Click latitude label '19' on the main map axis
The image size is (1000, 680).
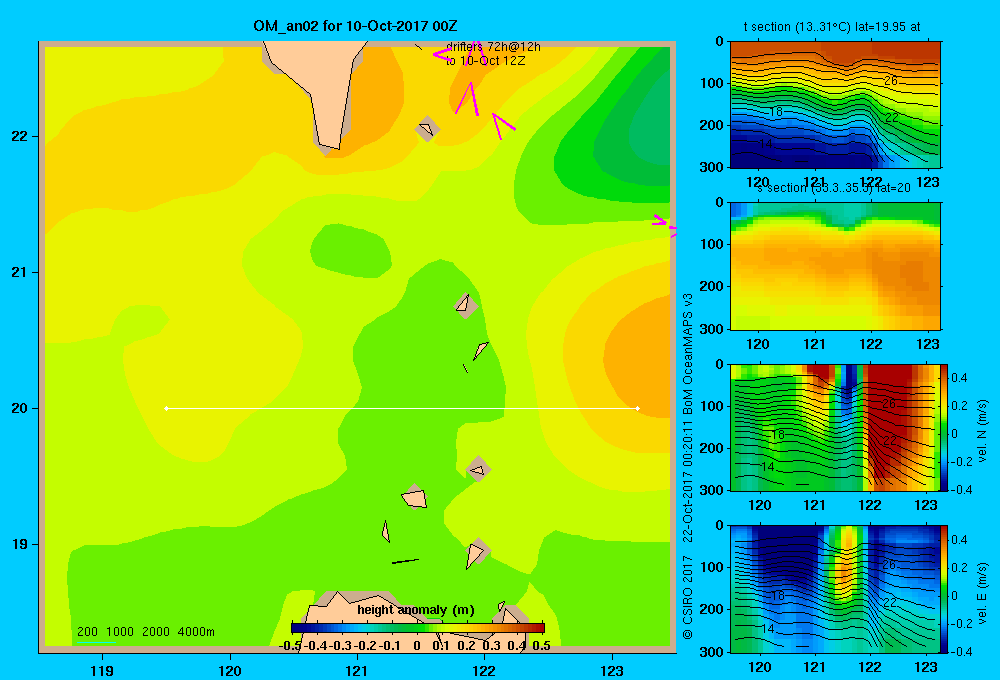pos(20,544)
